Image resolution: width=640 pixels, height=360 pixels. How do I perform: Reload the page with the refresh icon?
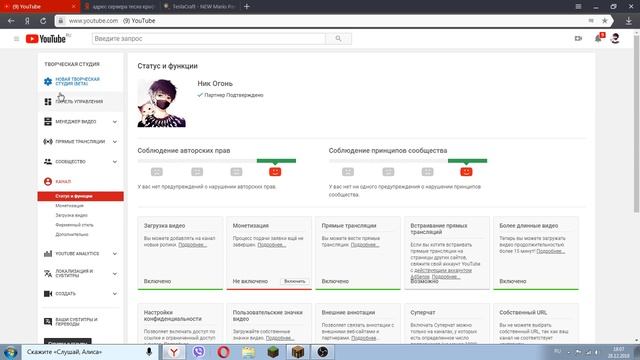43,20
